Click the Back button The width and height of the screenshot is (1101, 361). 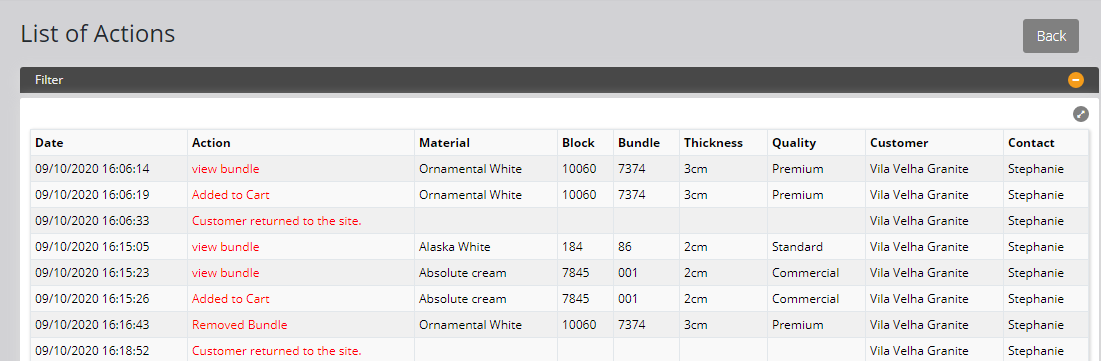1050,36
